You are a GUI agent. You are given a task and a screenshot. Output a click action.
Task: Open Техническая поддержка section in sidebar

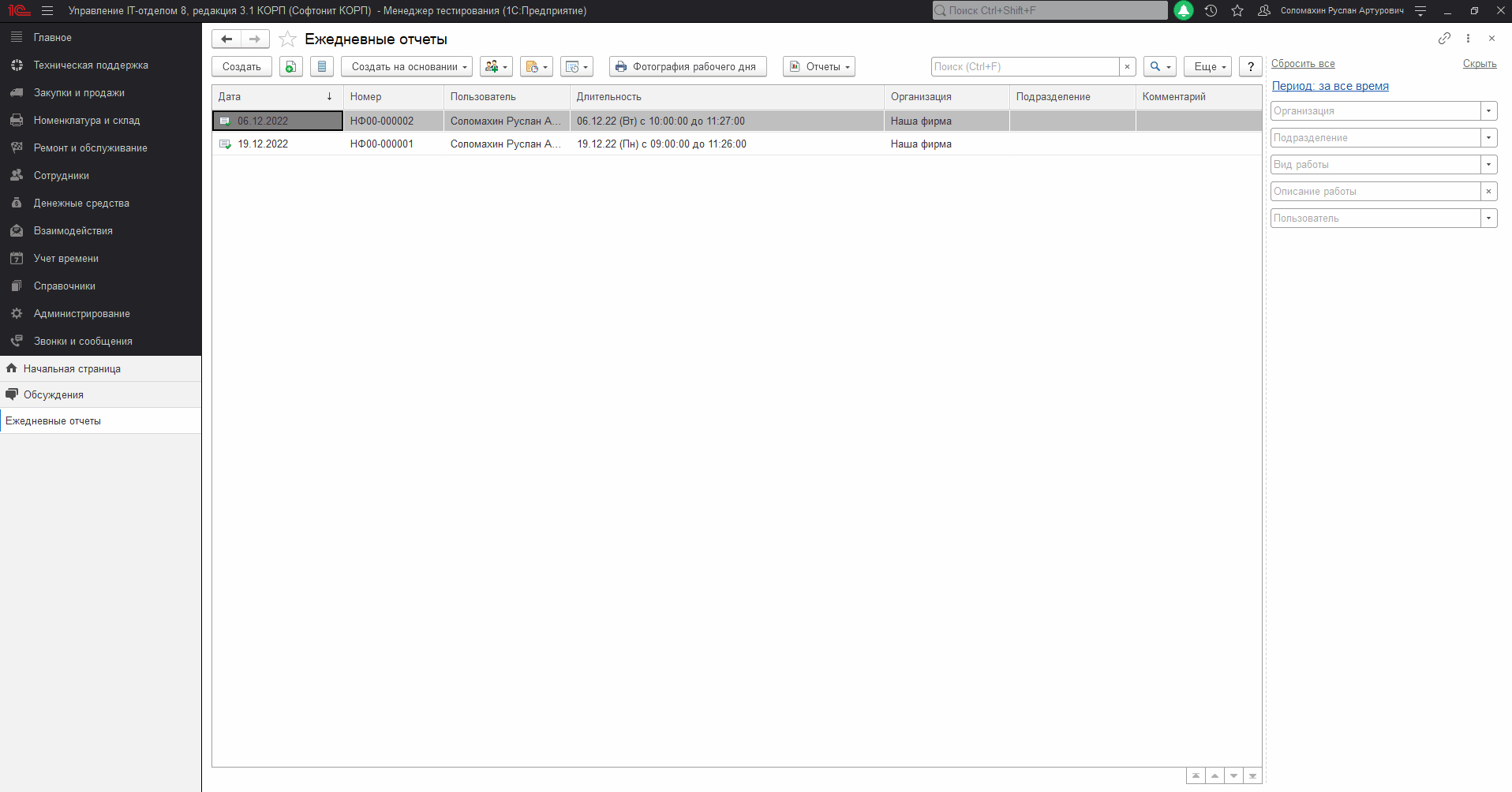coord(91,65)
